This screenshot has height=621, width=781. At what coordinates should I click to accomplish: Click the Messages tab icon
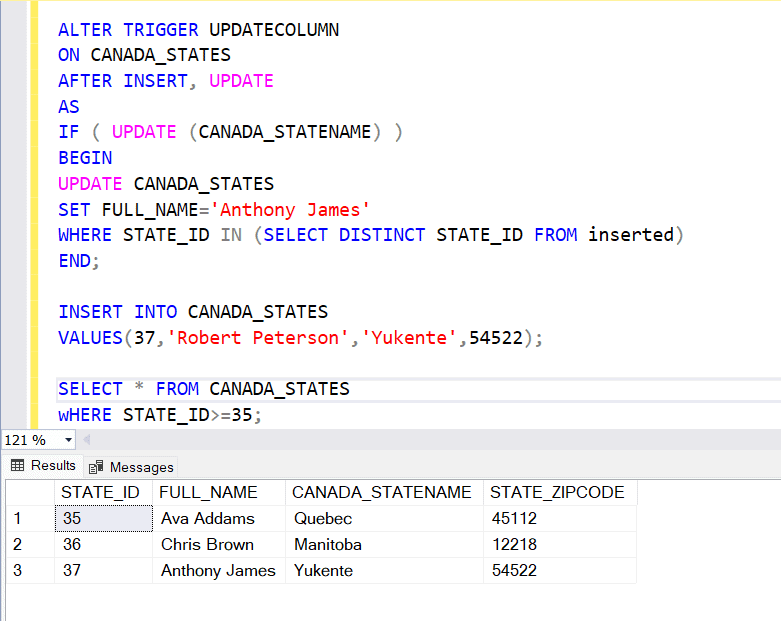tap(96, 467)
